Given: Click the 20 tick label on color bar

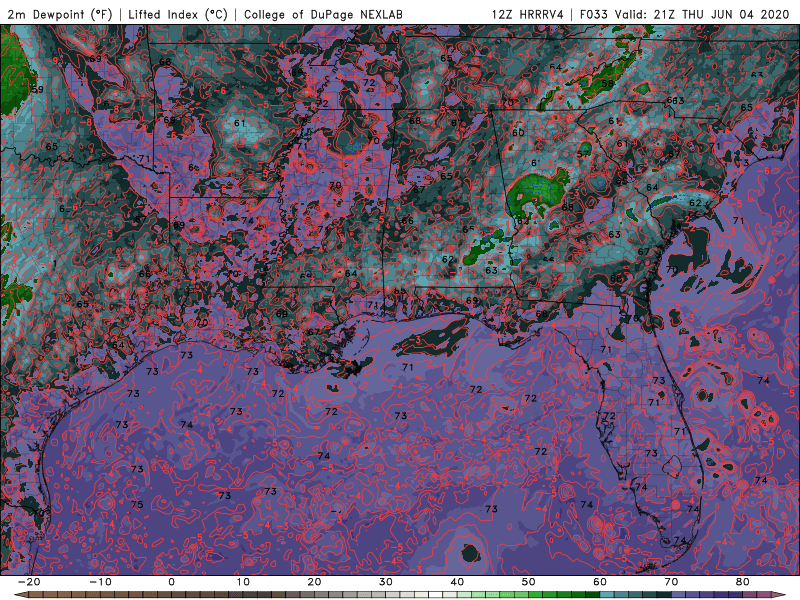Looking at the screenshot, I should pos(314,582).
